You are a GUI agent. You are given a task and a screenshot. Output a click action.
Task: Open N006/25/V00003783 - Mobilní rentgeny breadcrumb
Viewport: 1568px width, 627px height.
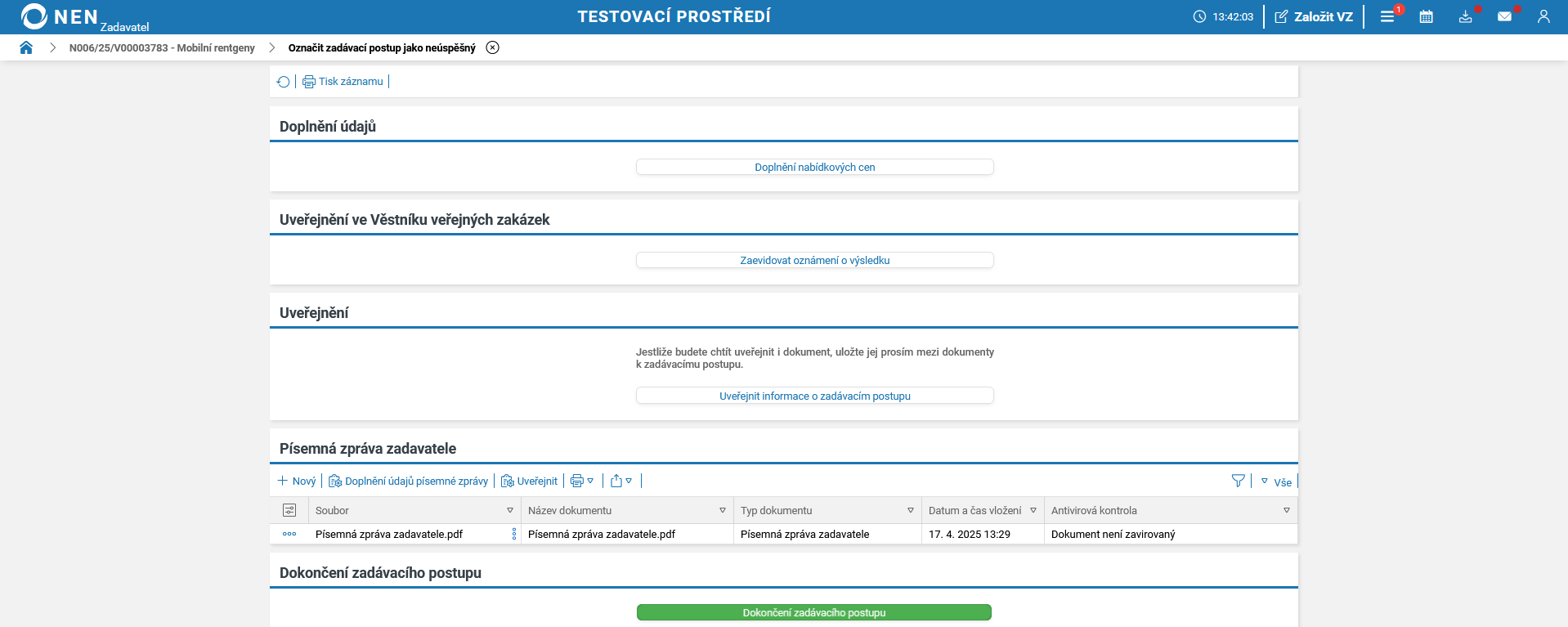click(162, 47)
